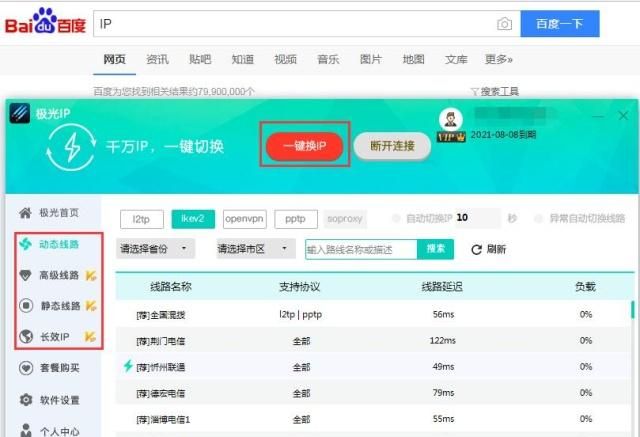
Task: Switch to the 视频 tab
Action: (x=285, y=60)
